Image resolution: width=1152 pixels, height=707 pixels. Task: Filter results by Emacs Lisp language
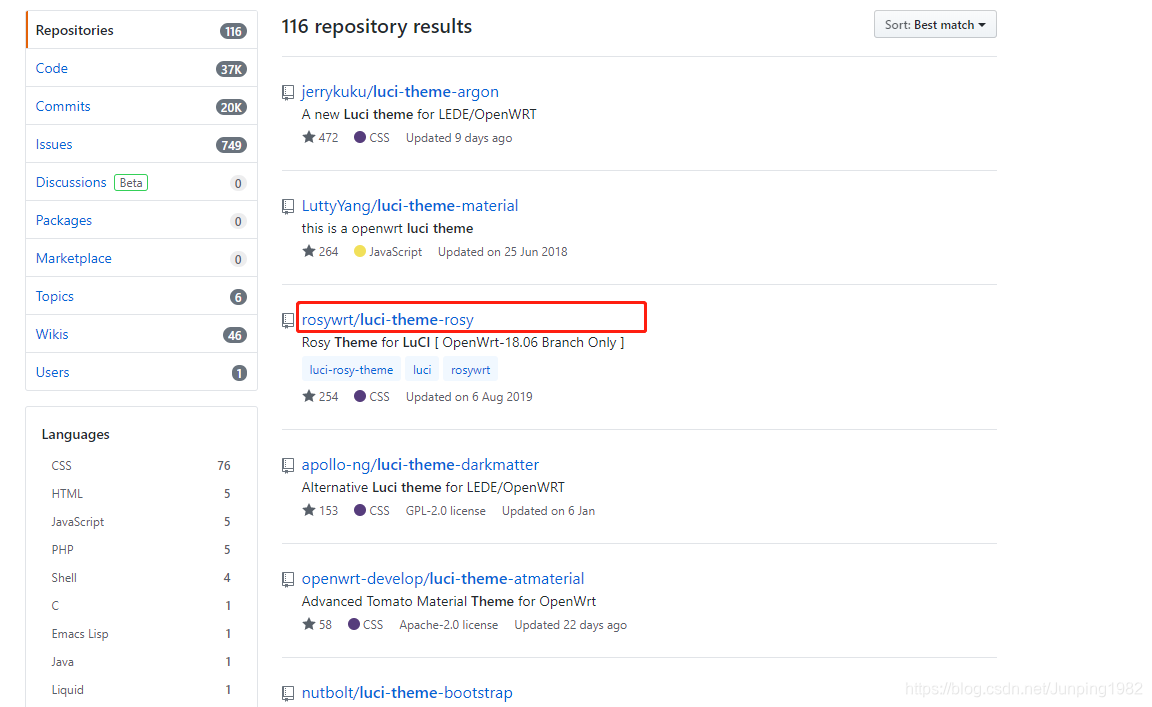click(x=140, y=634)
